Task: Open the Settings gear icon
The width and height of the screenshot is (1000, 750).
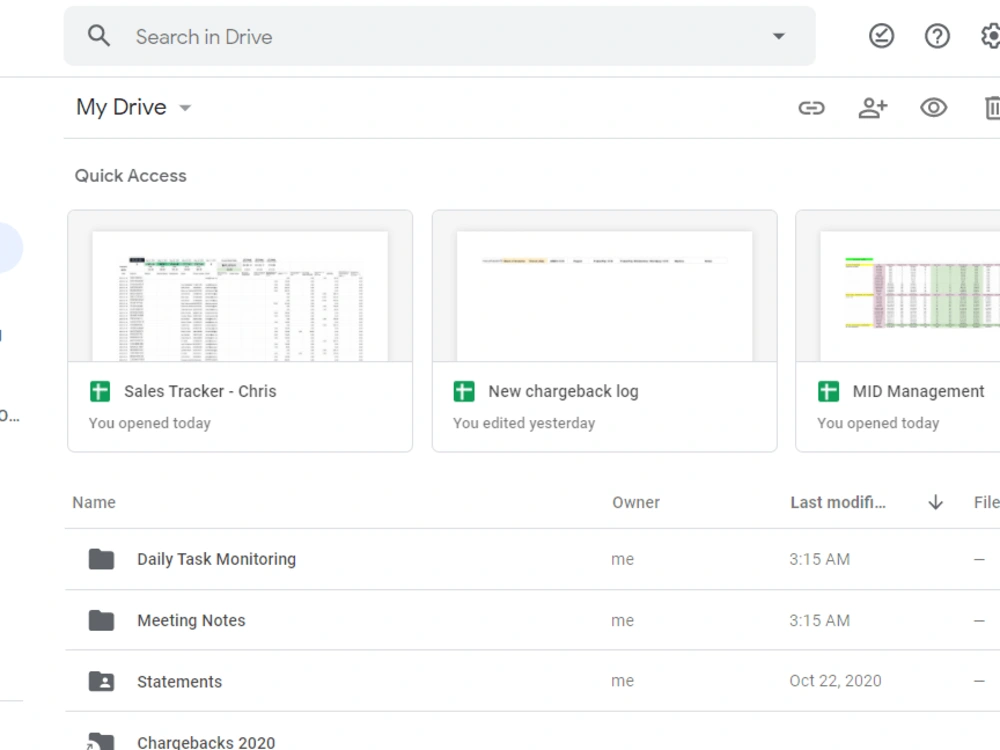Action: coord(990,36)
